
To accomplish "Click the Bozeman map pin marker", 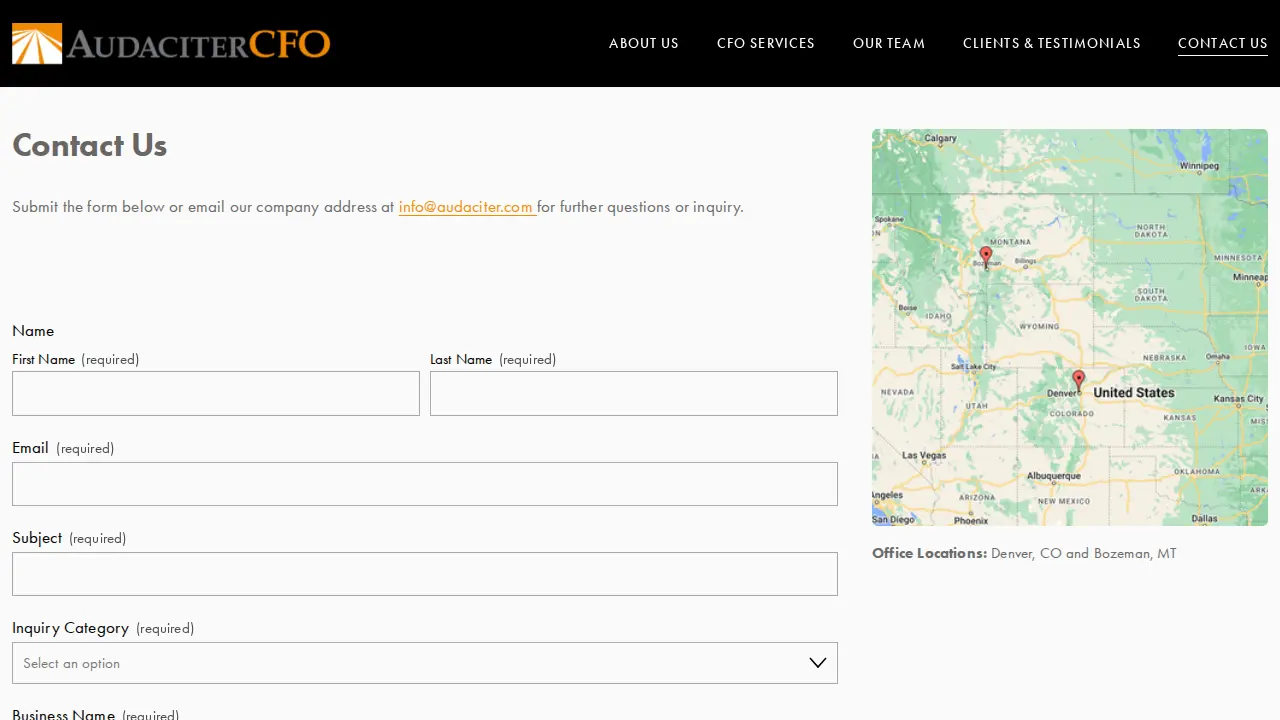I will pos(986,256).
